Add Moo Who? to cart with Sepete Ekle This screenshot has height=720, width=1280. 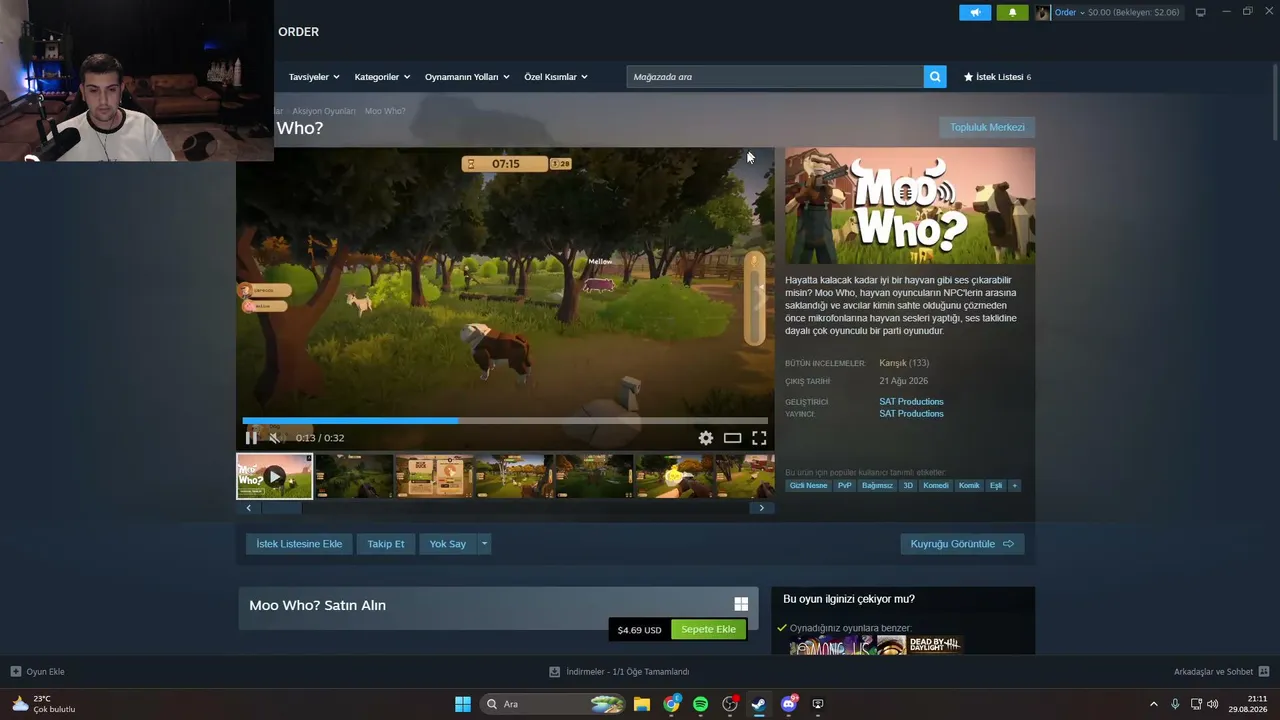pos(708,630)
